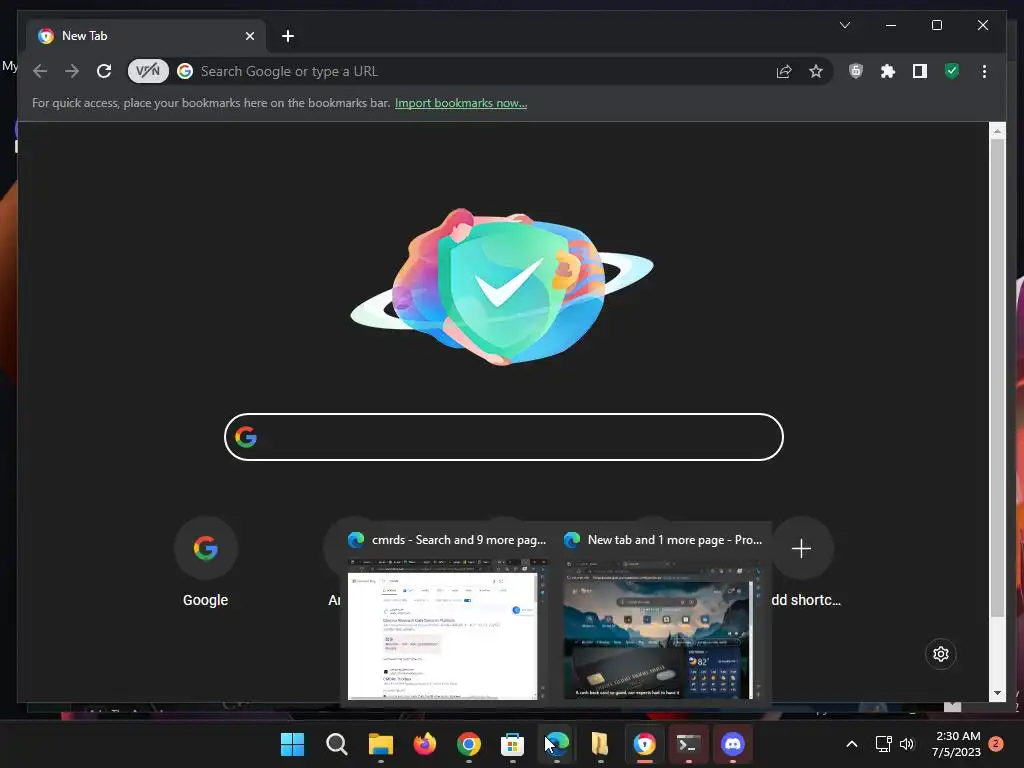Click the share page icon
Image resolution: width=1024 pixels, height=768 pixels.
[784, 71]
